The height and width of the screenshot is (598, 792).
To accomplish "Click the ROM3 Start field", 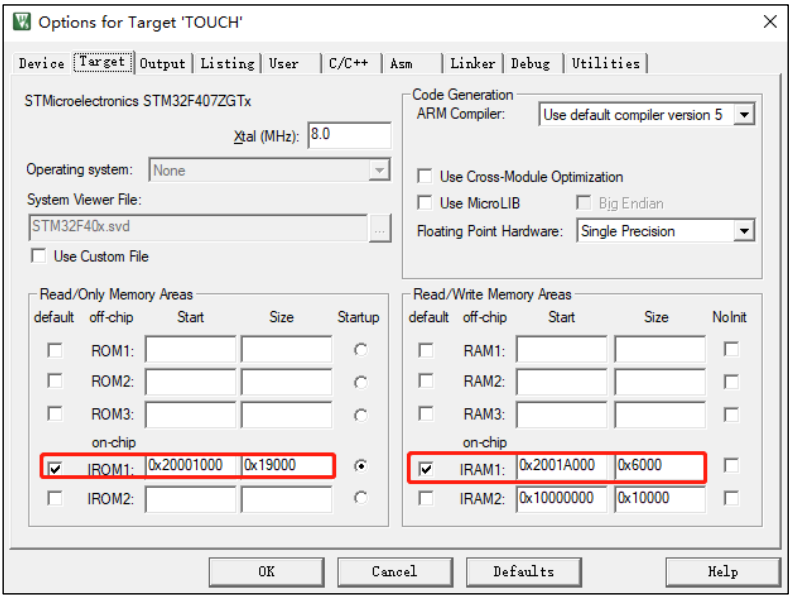I will coord(190,415).
